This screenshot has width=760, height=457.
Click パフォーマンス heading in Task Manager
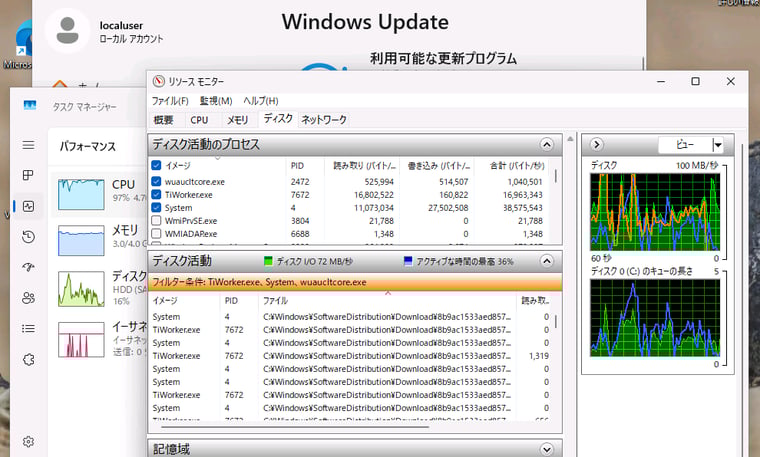[x=88, y=146]
